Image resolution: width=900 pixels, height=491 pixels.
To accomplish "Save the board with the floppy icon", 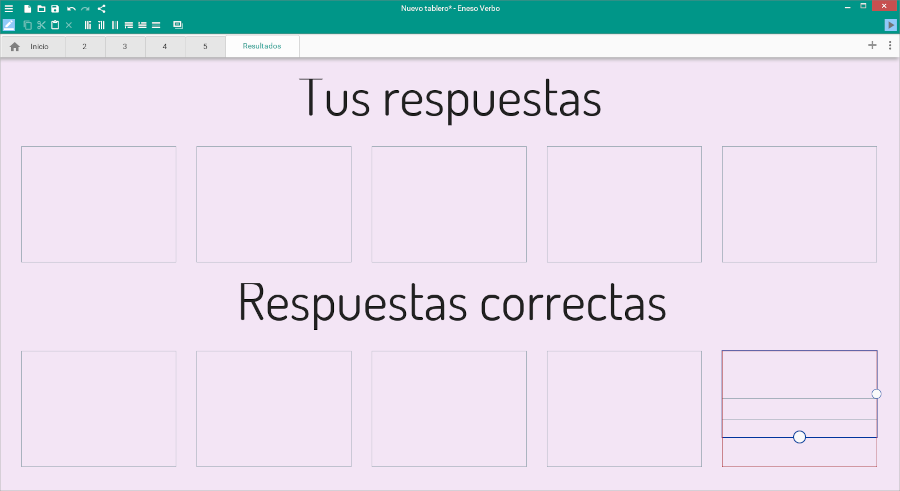I will point(55,9).
